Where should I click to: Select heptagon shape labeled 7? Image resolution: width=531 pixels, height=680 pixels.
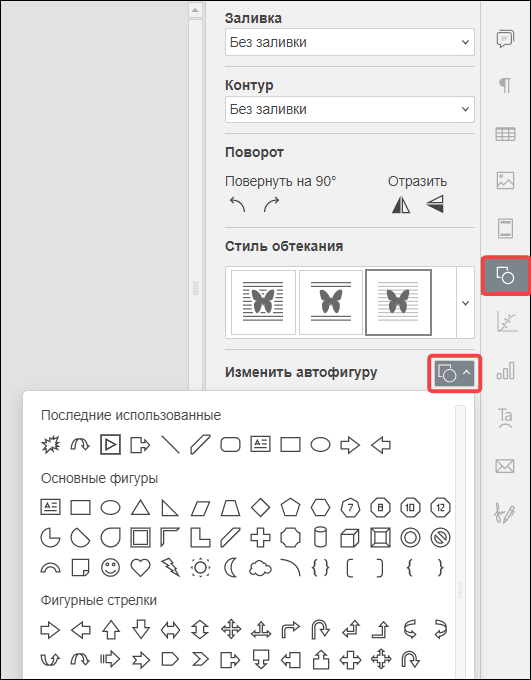pyautogui.click(x=351, y=507)
